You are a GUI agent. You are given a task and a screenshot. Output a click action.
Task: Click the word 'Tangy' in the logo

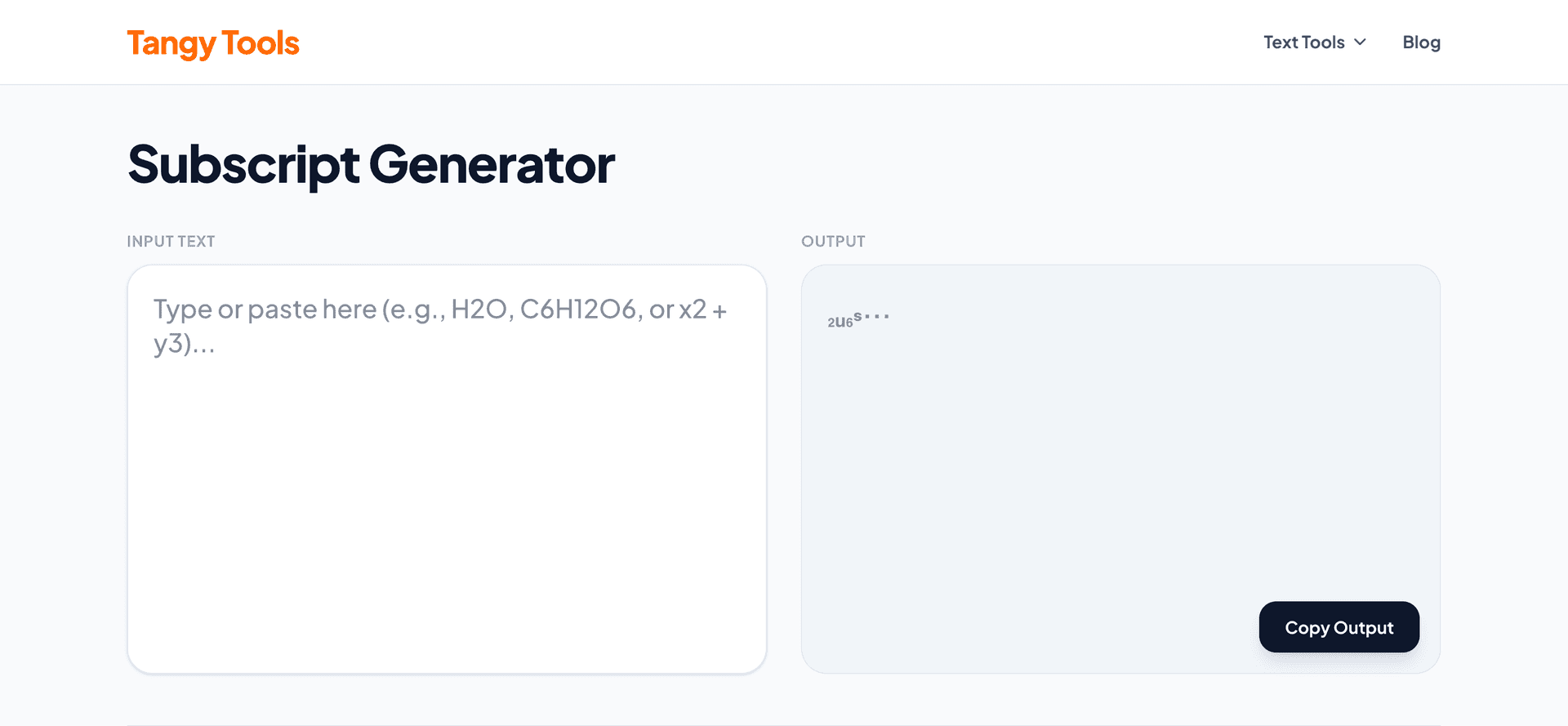[171, 44]
